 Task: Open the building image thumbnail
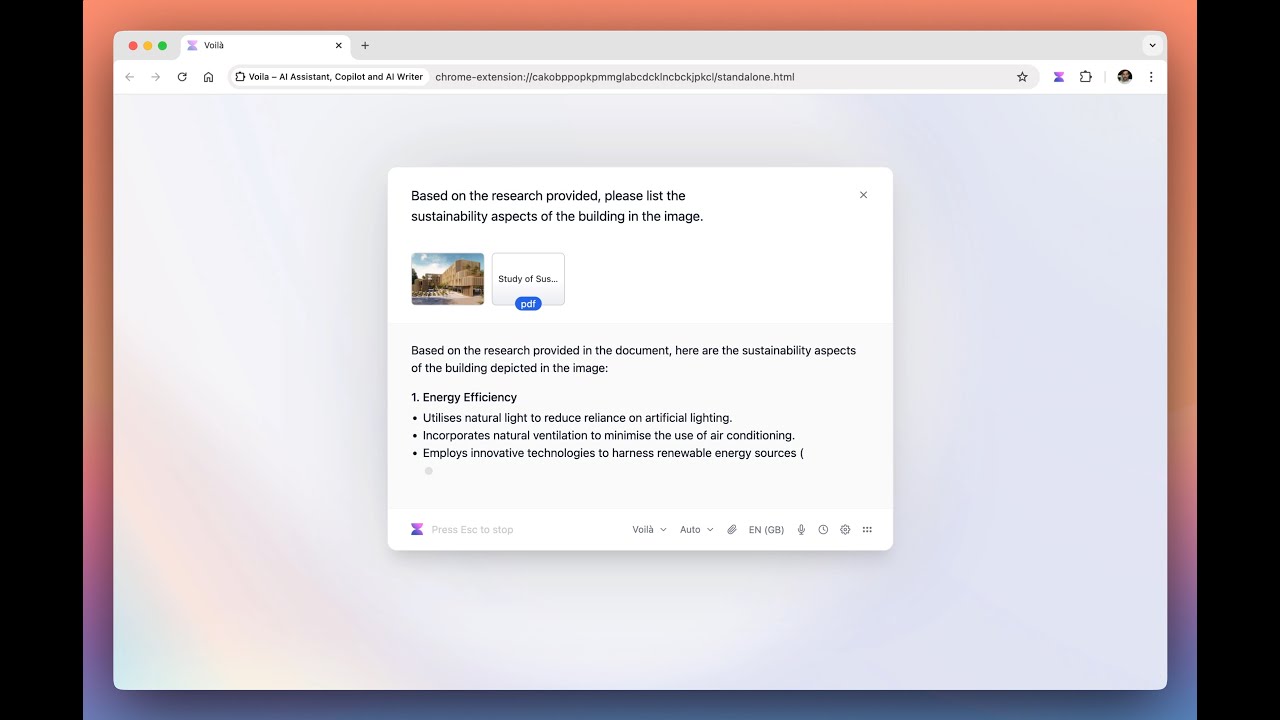click(447, 278)
